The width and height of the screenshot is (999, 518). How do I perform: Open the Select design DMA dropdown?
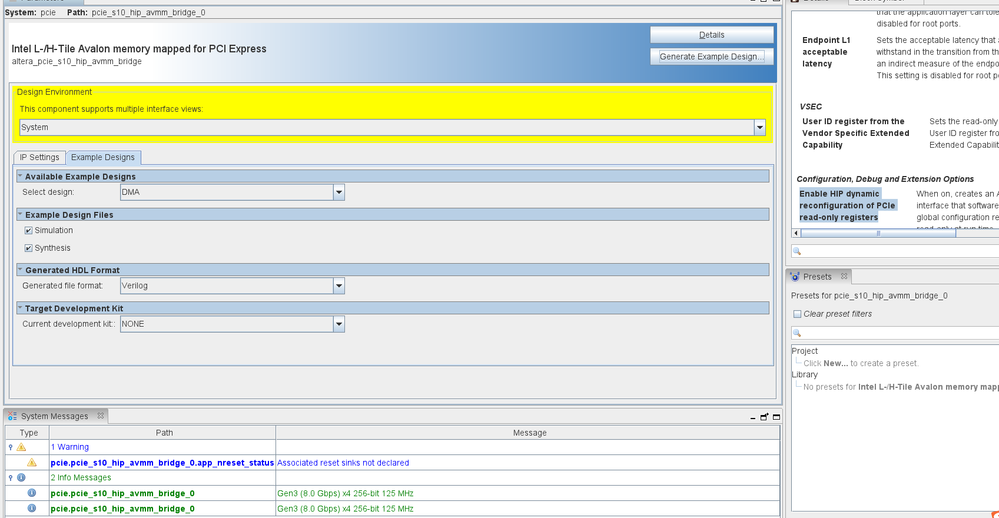point(339,192)
